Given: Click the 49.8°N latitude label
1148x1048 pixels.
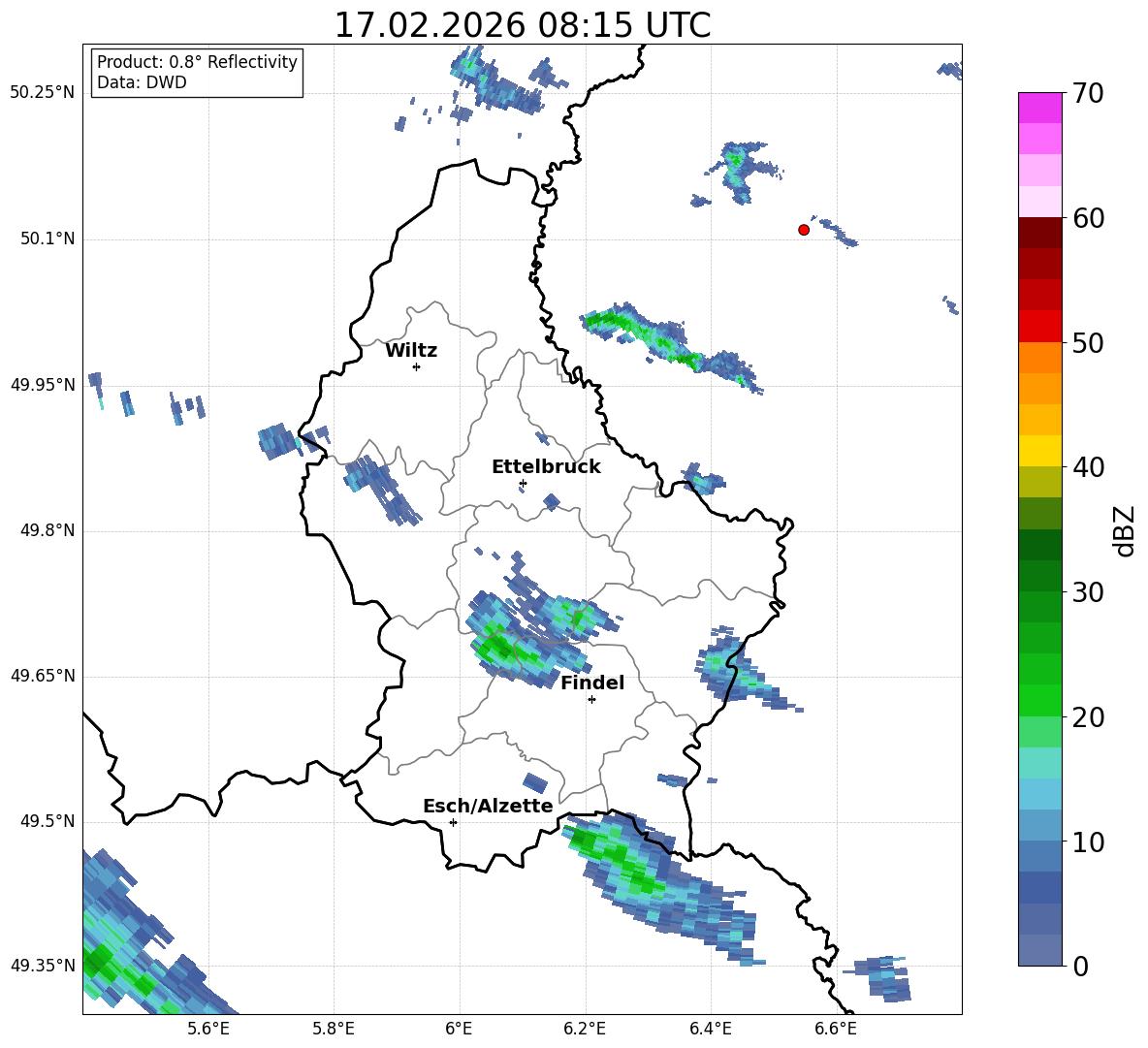Looking at the screenshot, I should click(48, 530).
